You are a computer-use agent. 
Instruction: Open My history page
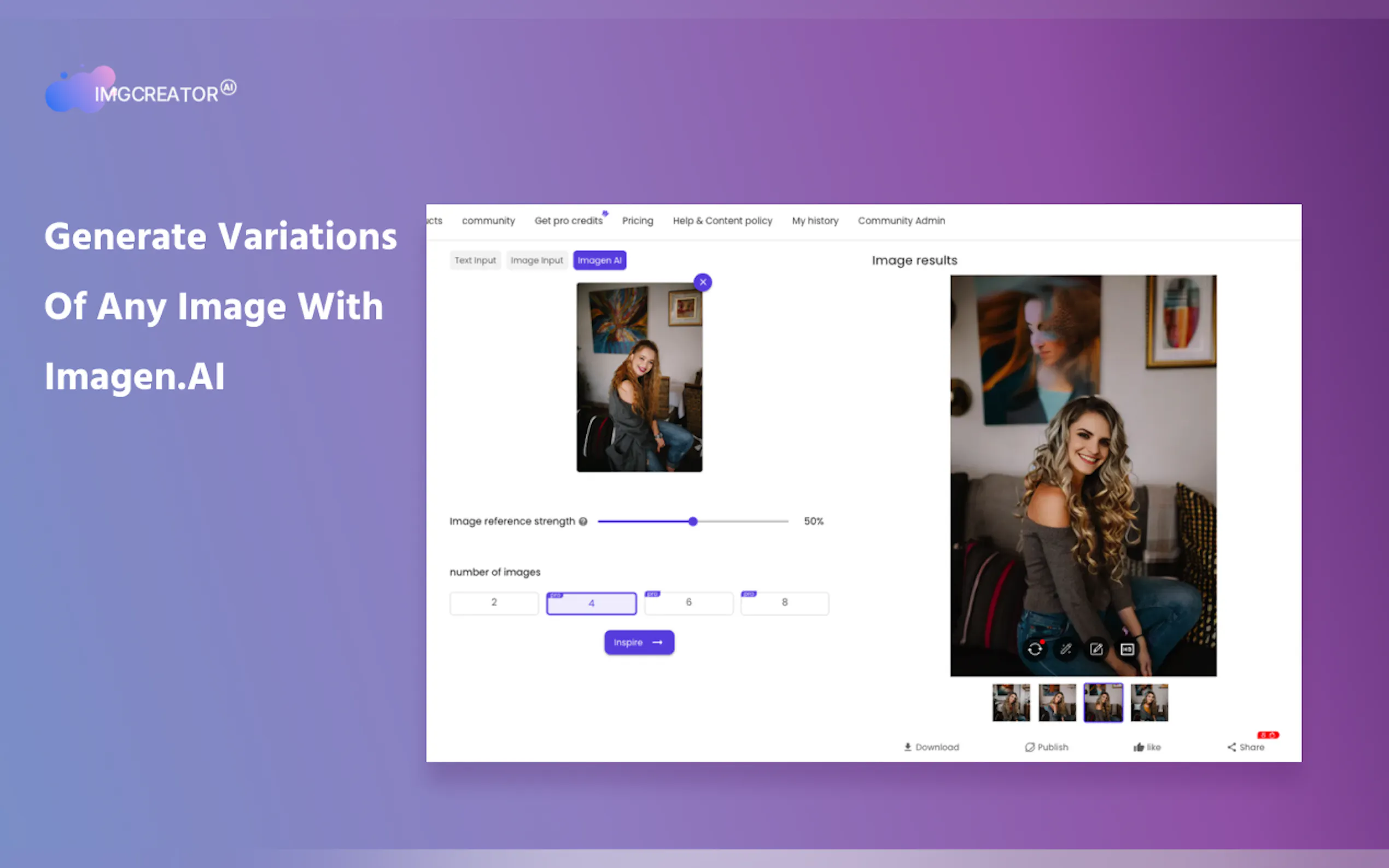tap(815, 220)
